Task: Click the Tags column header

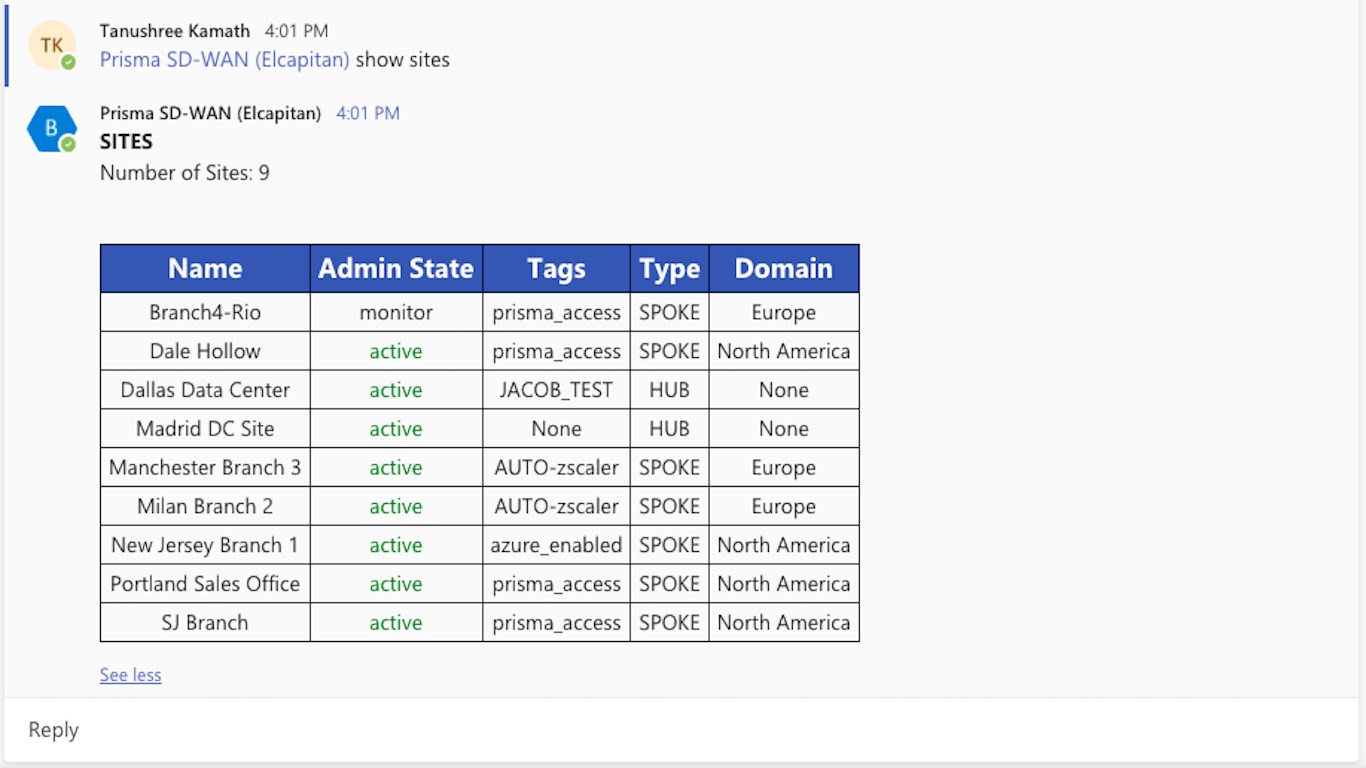Action: pos(556,269)
